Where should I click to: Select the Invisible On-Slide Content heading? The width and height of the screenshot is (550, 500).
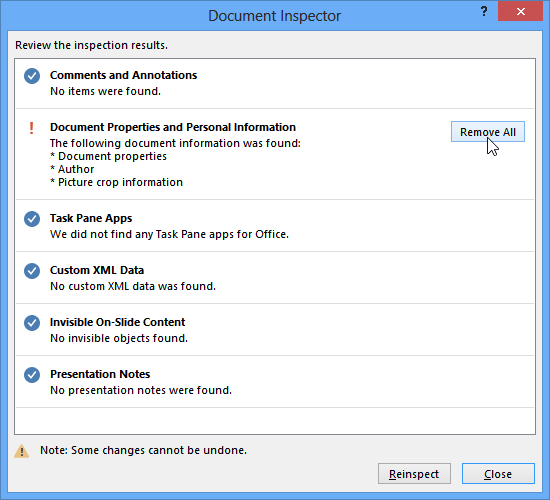click(x=118, y=322)
